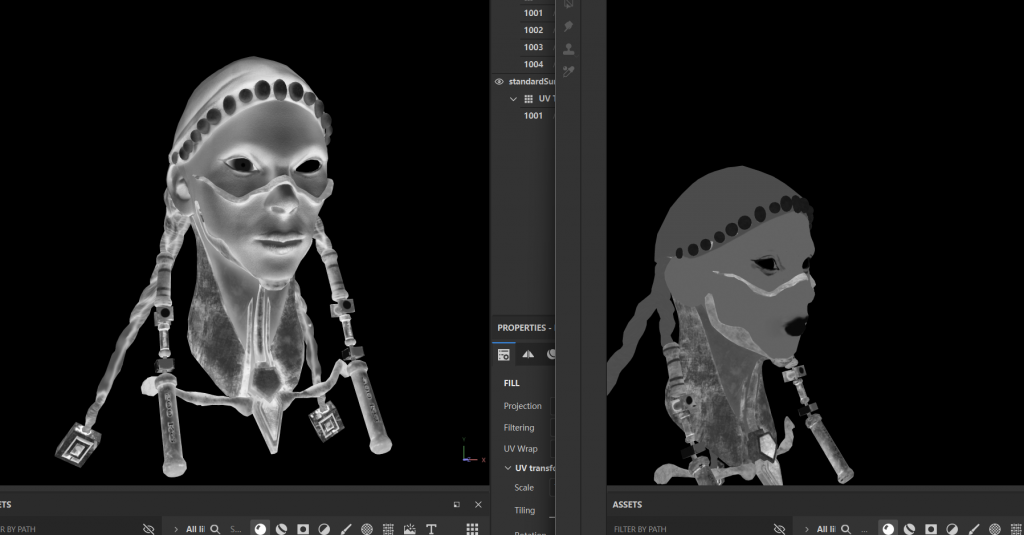1024x535 pixels.
Task: Toggle visibility of standardSurface texture set
Action: [500, 82]
